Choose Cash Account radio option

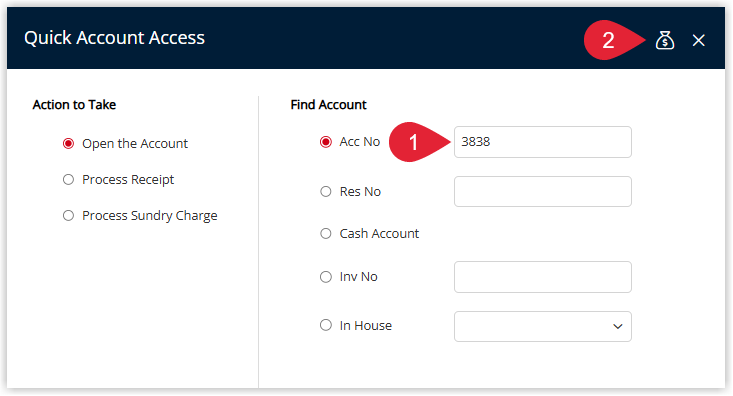point(326,233)
